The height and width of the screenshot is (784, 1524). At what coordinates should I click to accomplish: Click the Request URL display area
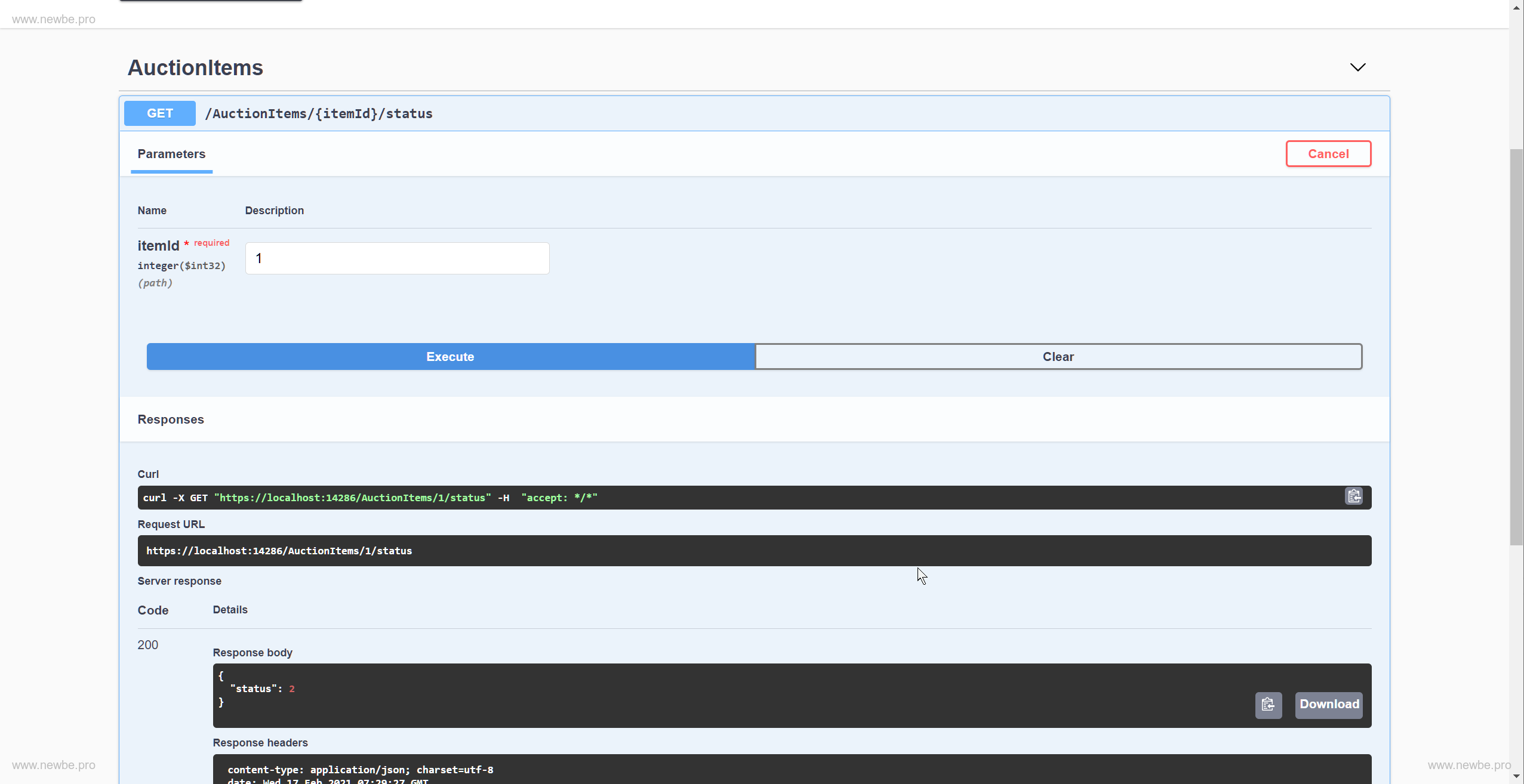[755, 550]
